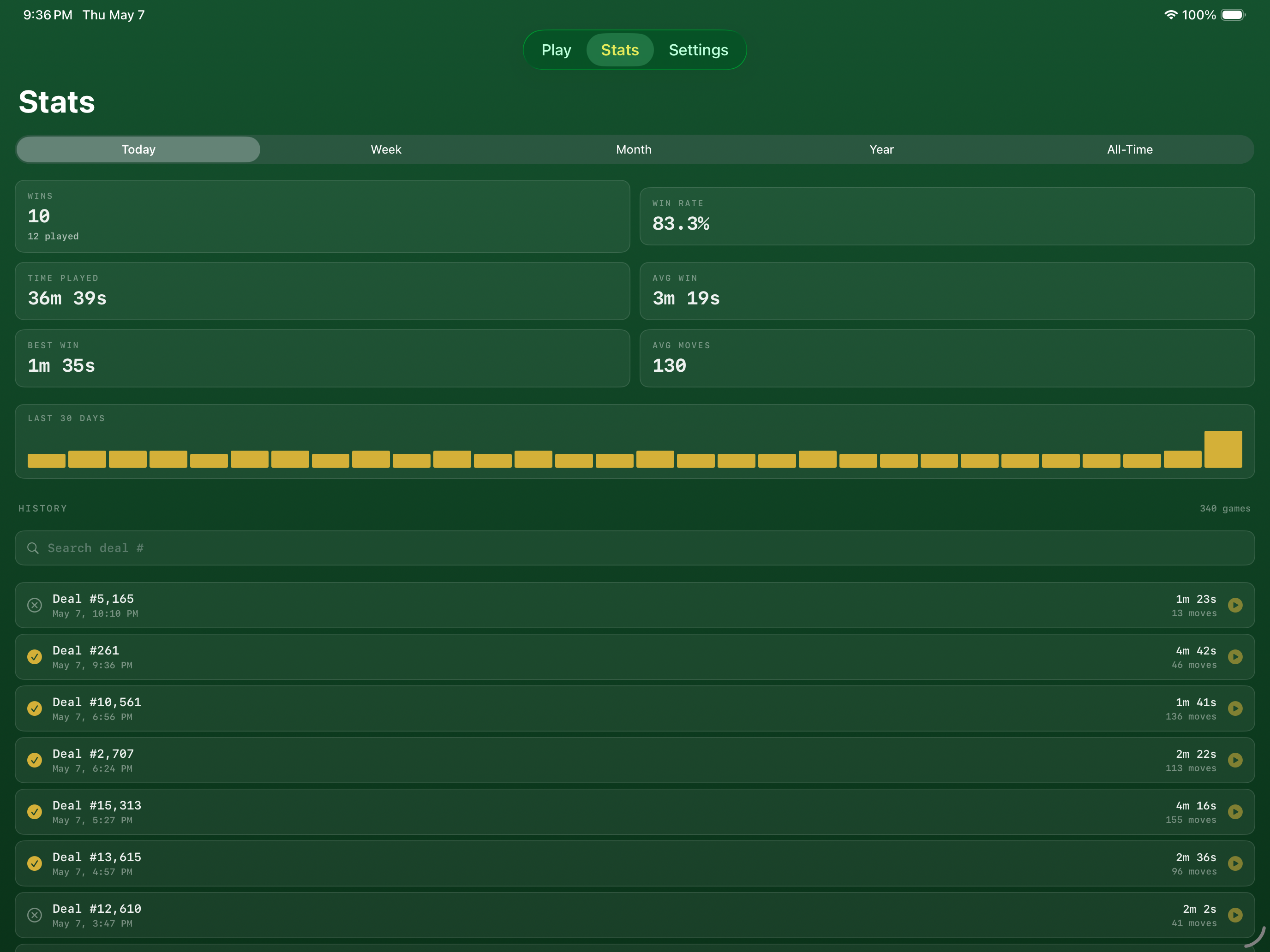Replay Deal #13,615 play icon
The height and width of the screenshot is (952, 1270).
pyautogui.click(x=1235, y=863)
